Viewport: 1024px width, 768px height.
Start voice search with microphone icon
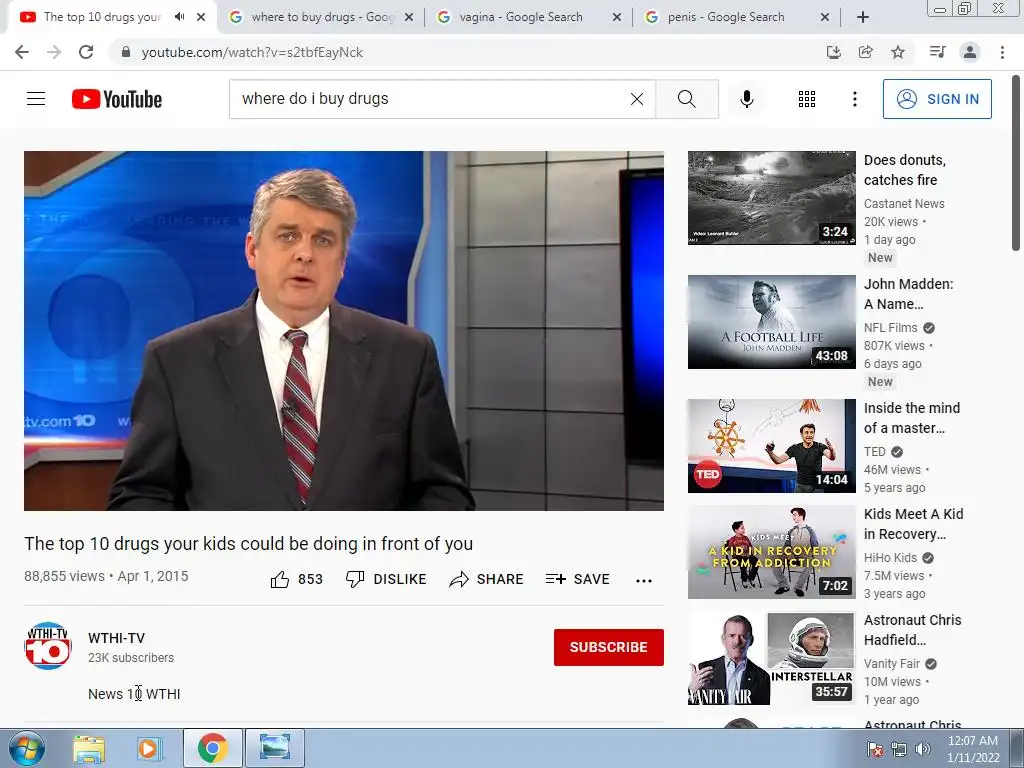pyautogui.click(x=746, y=99)
